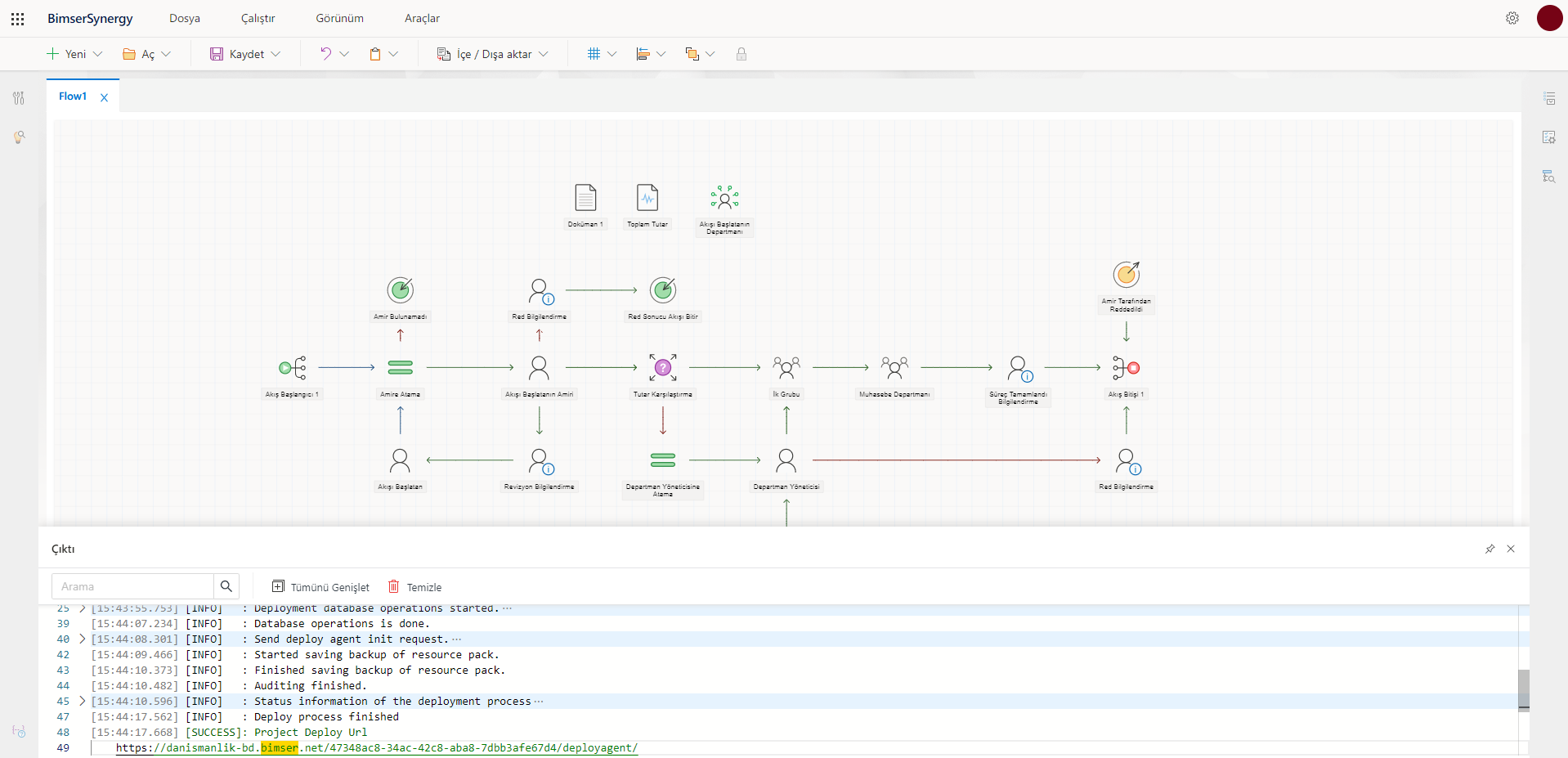Open the grid options dropdown arrow

coord(612,54)
